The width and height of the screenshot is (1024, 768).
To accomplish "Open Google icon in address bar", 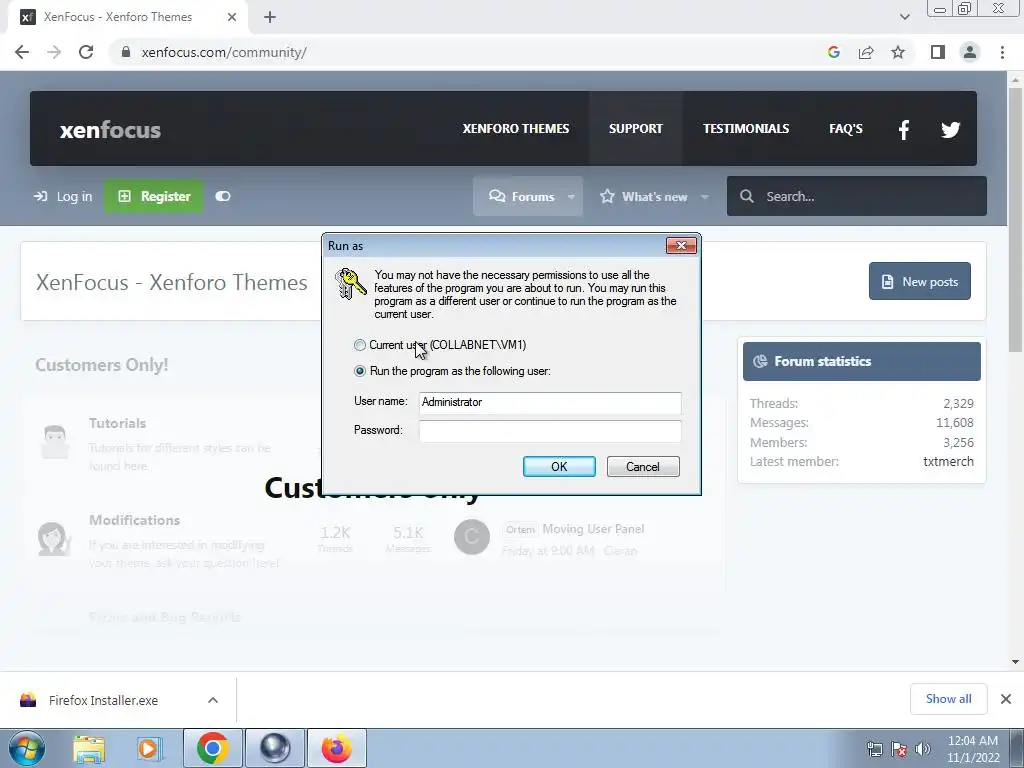I will [x=833, y=52].
